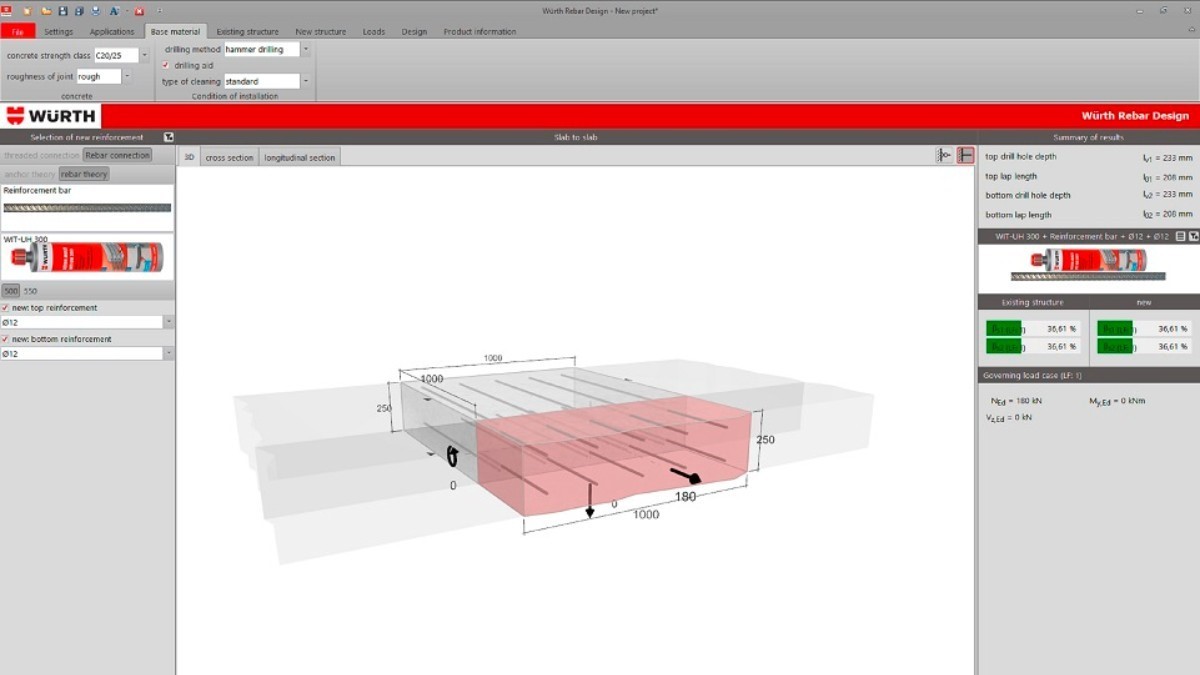Click the save-as icon beside the save disk
1200x675 pixels.
77,11
